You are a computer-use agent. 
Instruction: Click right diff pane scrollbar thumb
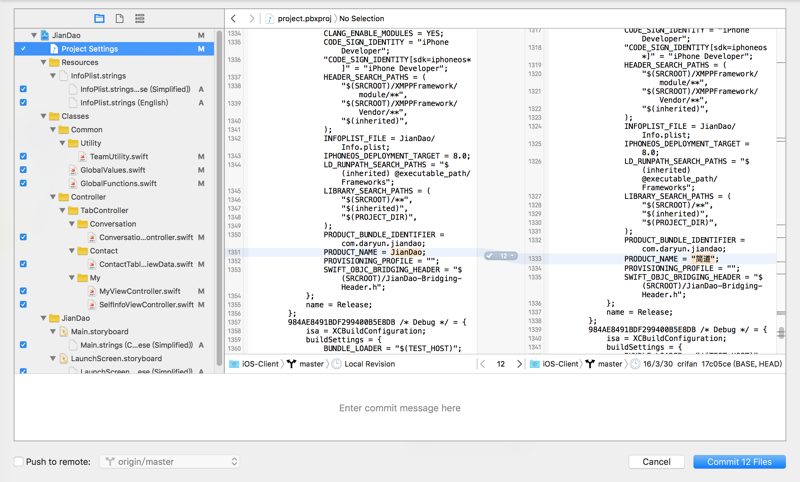tap(781, 333)
